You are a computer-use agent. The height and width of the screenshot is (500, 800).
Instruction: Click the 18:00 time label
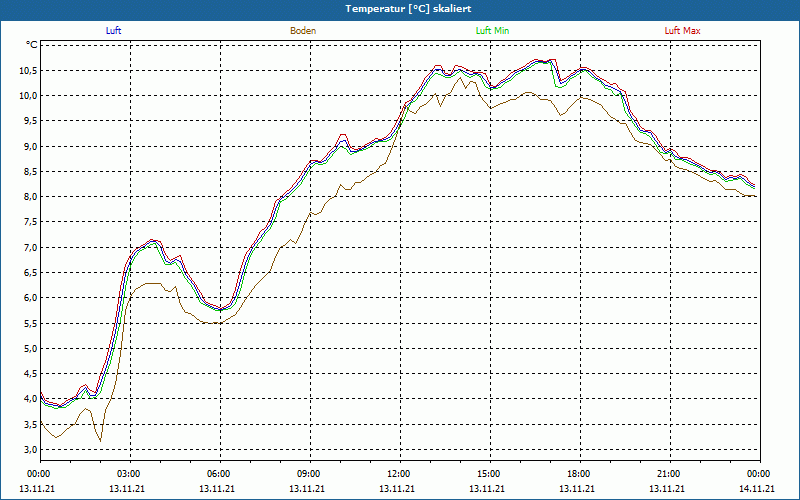(x=580, y=474)
